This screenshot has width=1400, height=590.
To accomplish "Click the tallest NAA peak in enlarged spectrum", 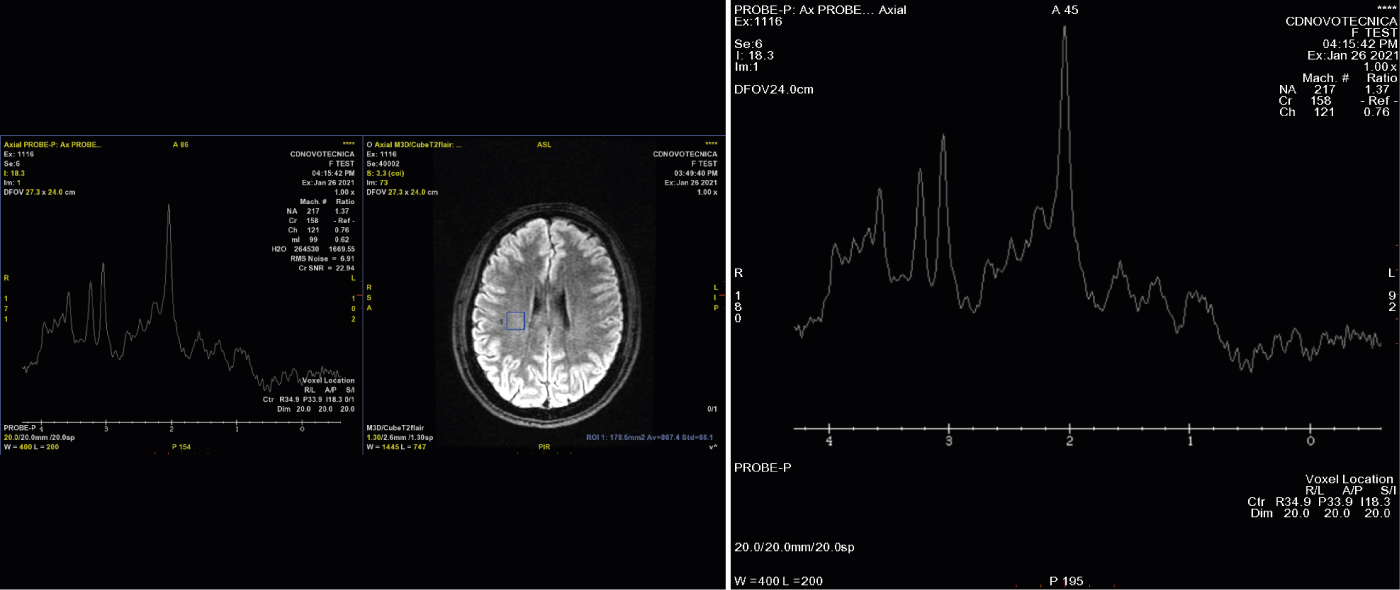I will point(1065,30).
